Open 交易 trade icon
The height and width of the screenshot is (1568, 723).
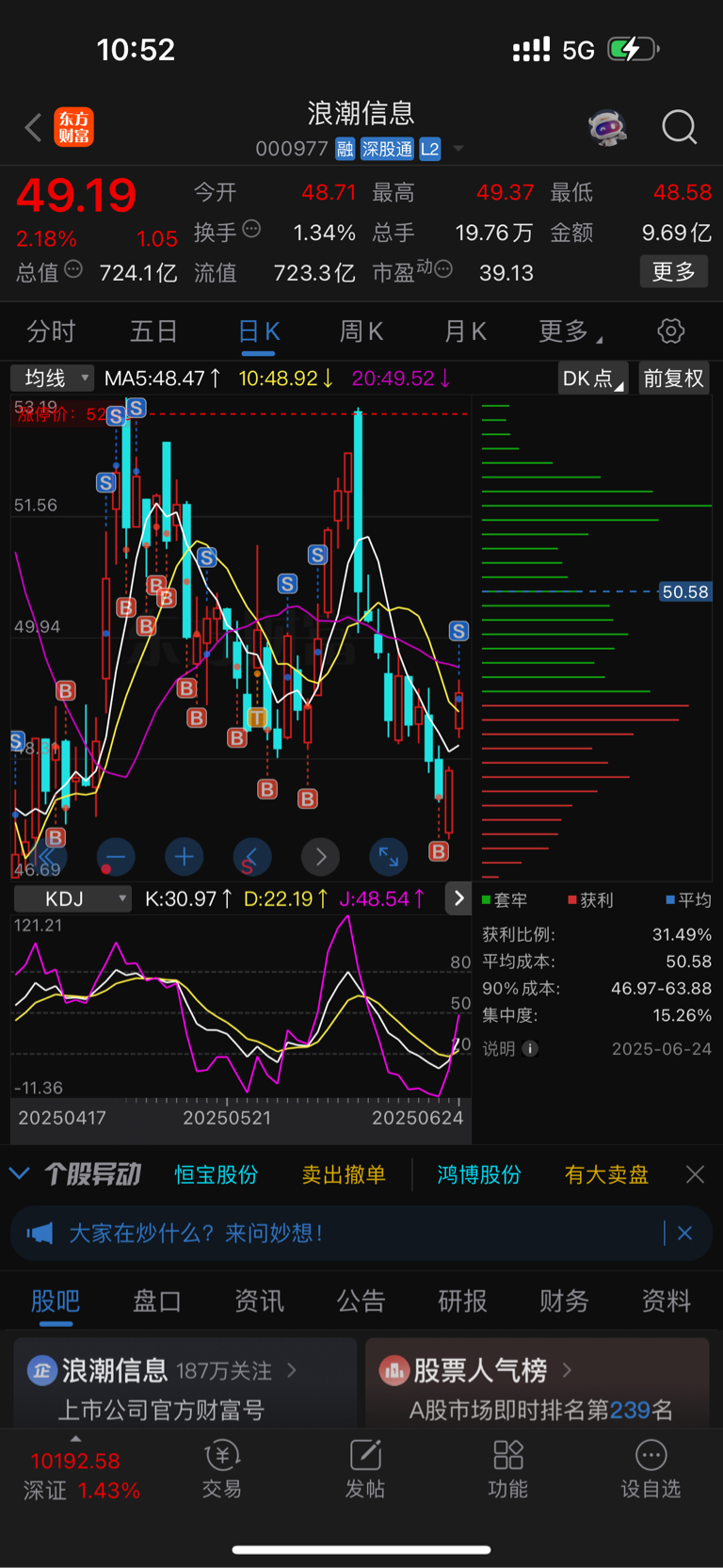(222, 1469)
